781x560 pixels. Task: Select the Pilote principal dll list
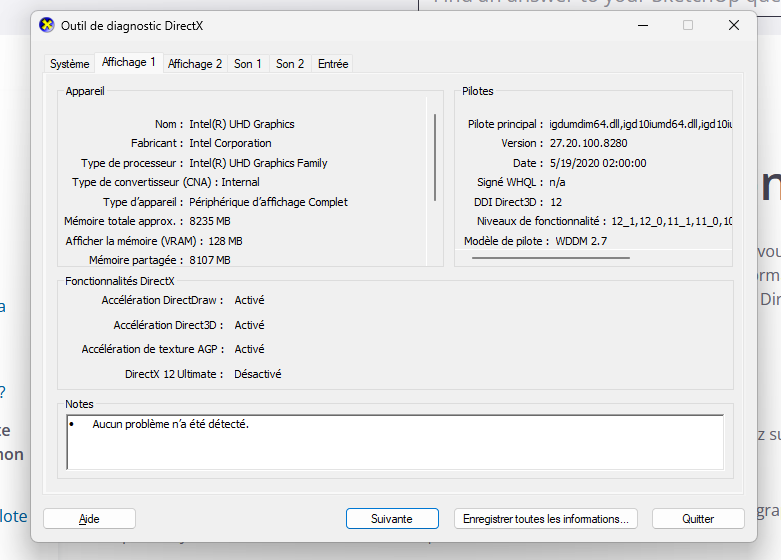tap(640, 124)
